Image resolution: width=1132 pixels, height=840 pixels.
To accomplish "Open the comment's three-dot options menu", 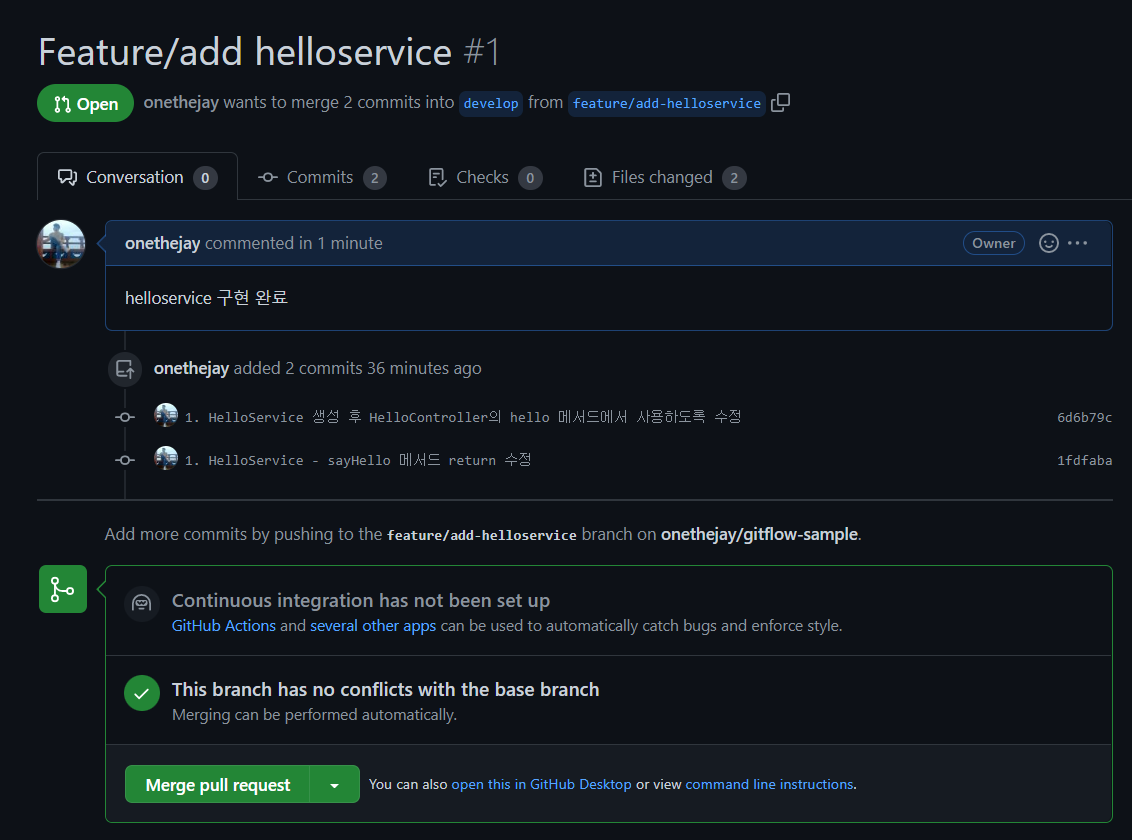I will click(x=1077, y=243).
